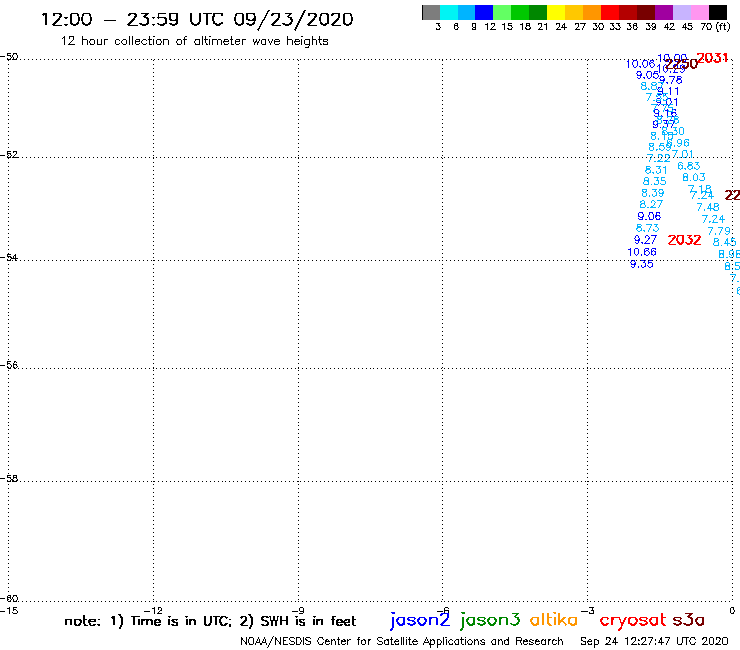Click the gray swatch in the color legend
This screenshot has width=740, height=650.
click(431, 12)
